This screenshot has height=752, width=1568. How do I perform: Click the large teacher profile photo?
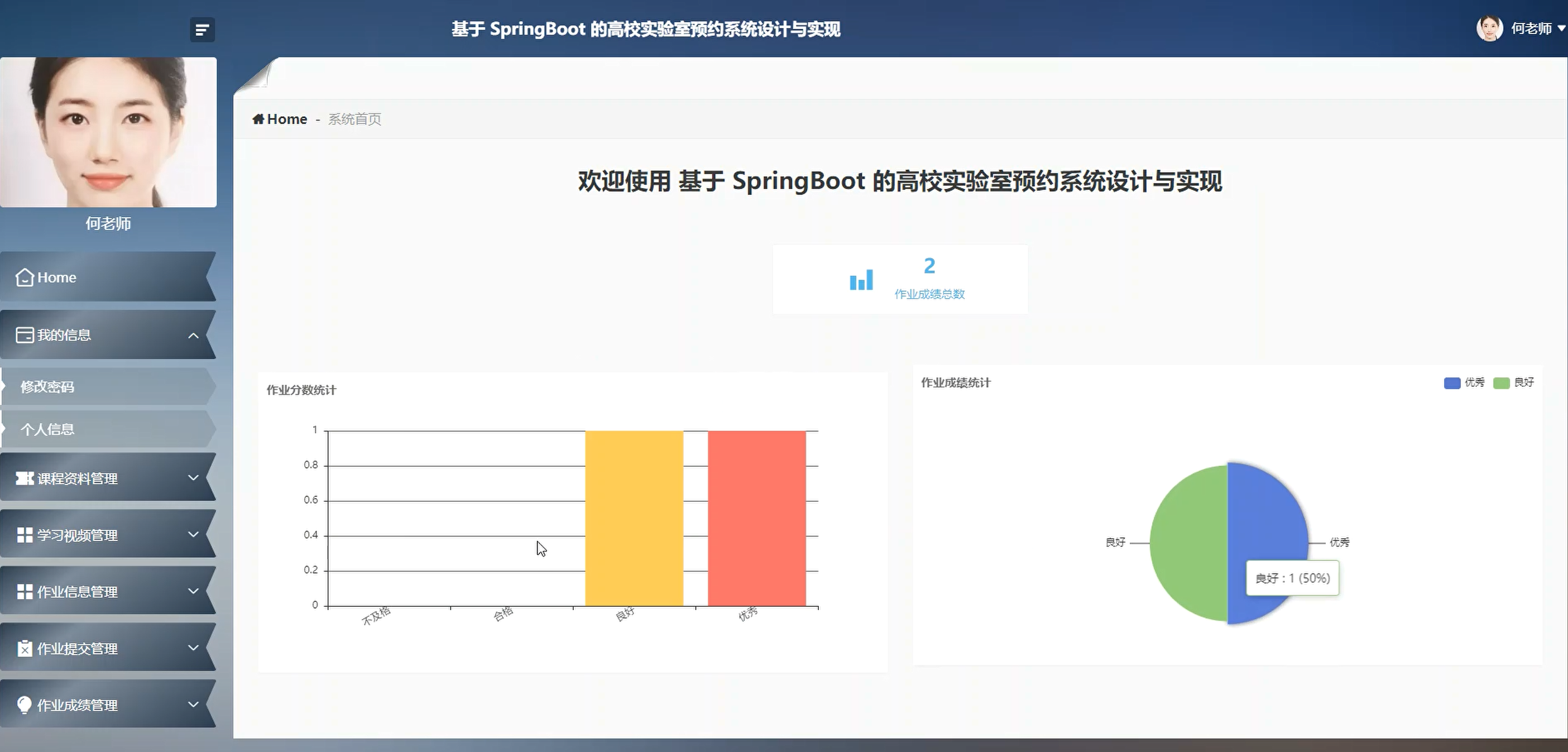pyautogui.click(x=108, y=132)
